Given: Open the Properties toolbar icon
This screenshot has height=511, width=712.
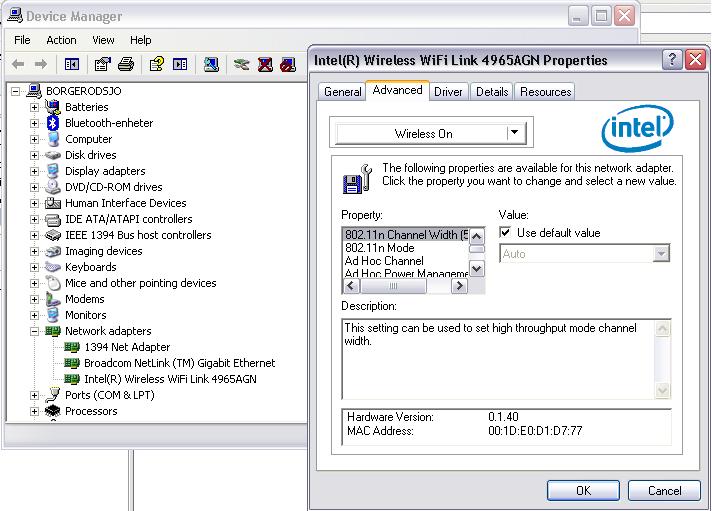Looking at the screenshot, I should pos(103,64).
